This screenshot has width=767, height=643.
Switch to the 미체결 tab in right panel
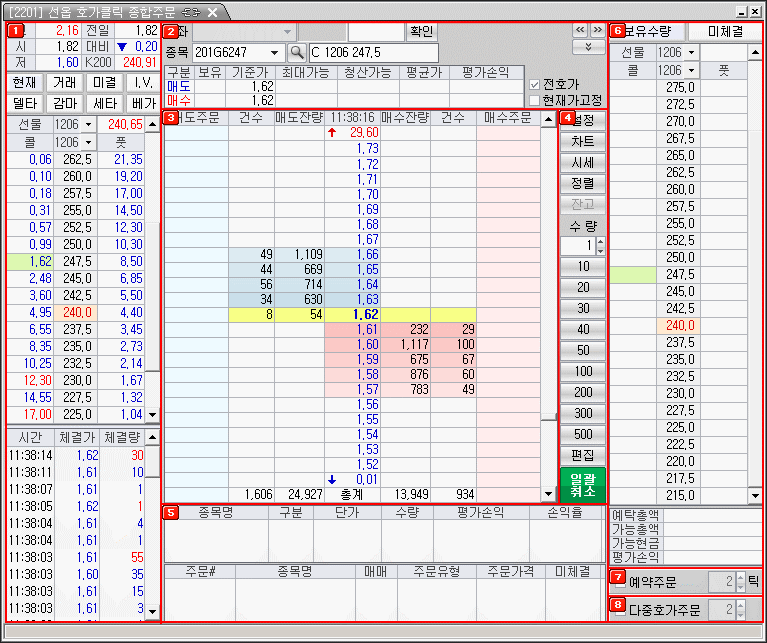coord(722,31)
